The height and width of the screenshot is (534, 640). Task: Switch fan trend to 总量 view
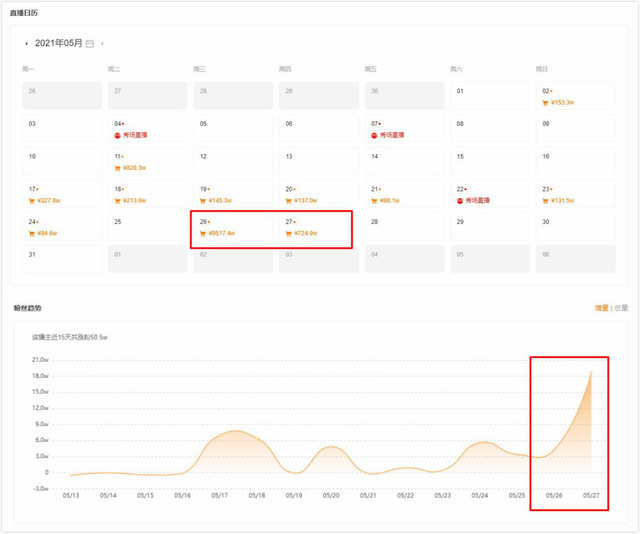[x=621, y=308]
